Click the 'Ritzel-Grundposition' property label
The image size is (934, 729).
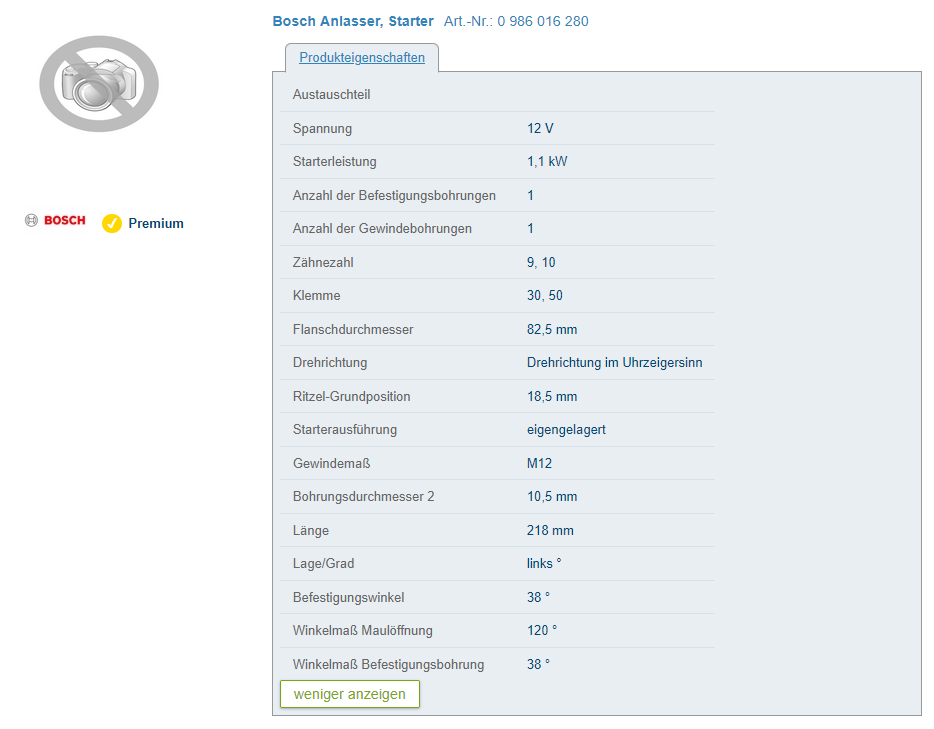(x=352, y=396)
